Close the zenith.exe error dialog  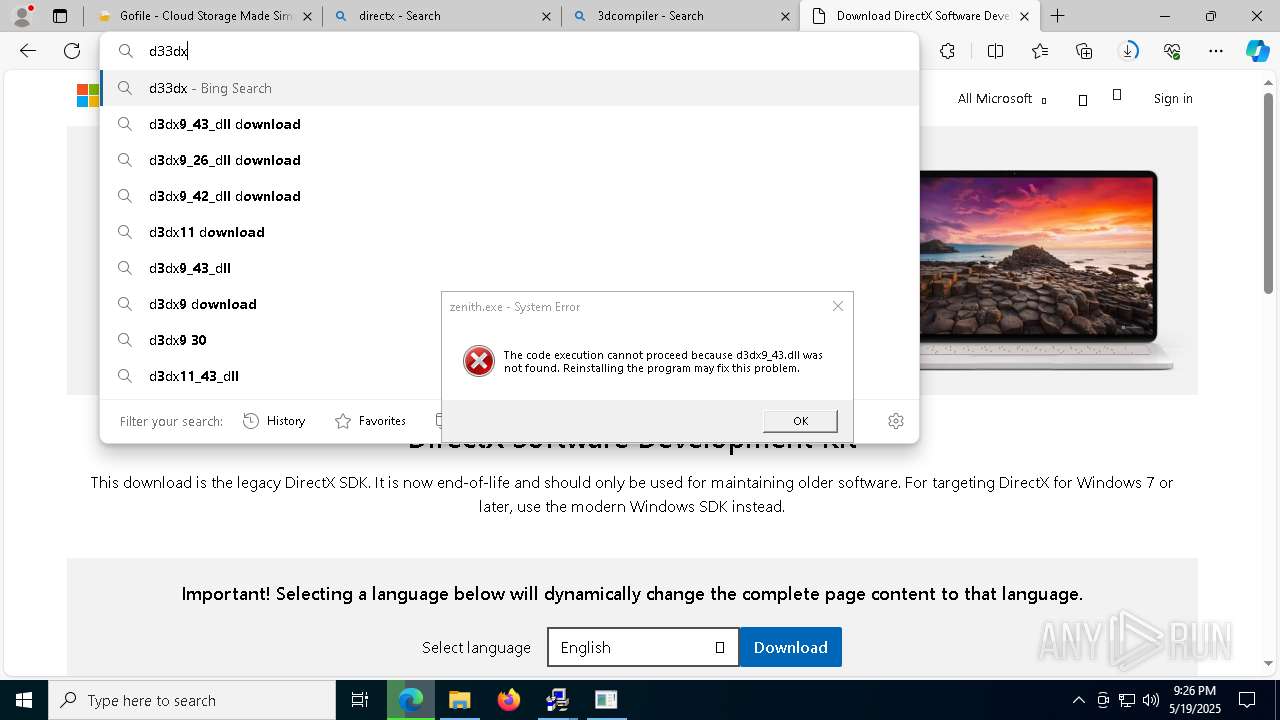click(838, 306)
